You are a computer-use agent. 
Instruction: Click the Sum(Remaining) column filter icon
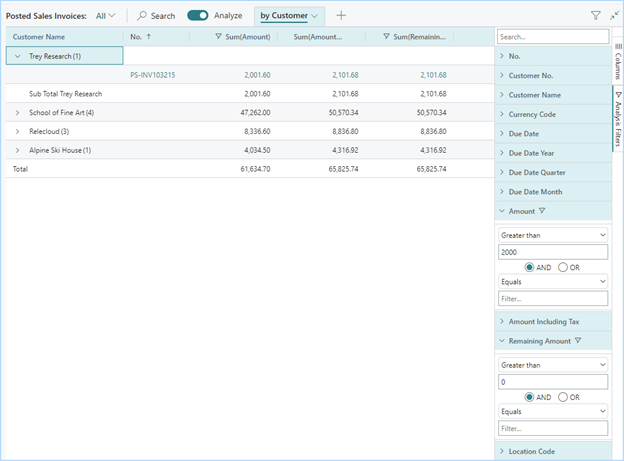pyautogui.click(x=386, y=36)
